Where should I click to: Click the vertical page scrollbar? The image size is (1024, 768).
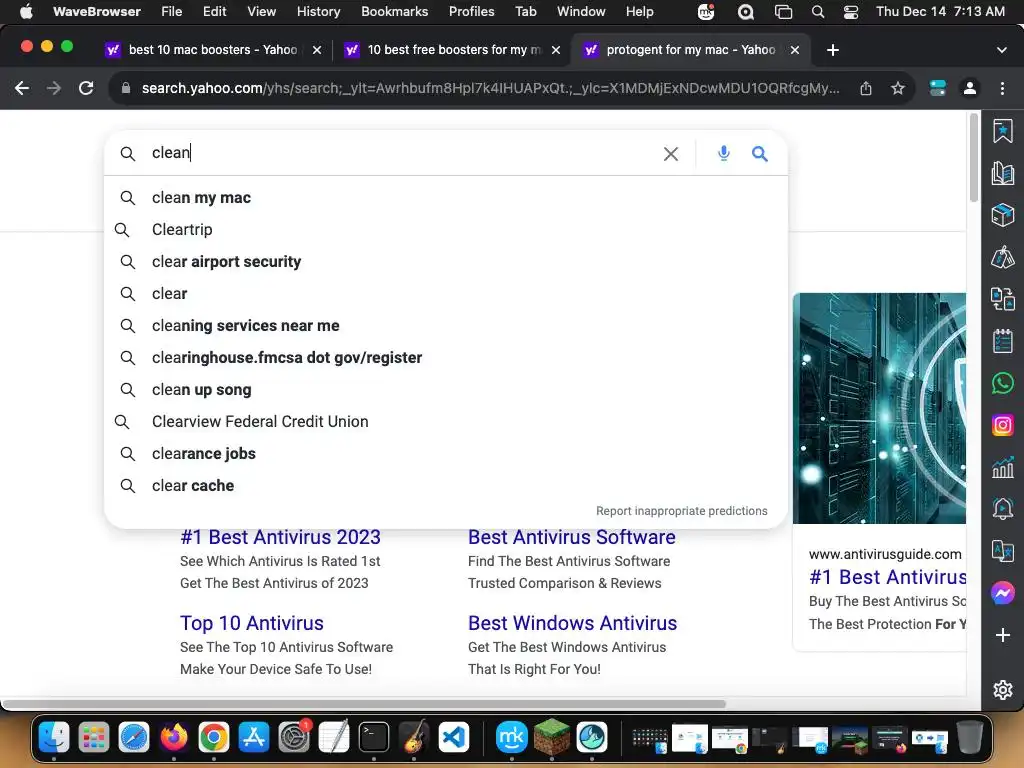974,157
